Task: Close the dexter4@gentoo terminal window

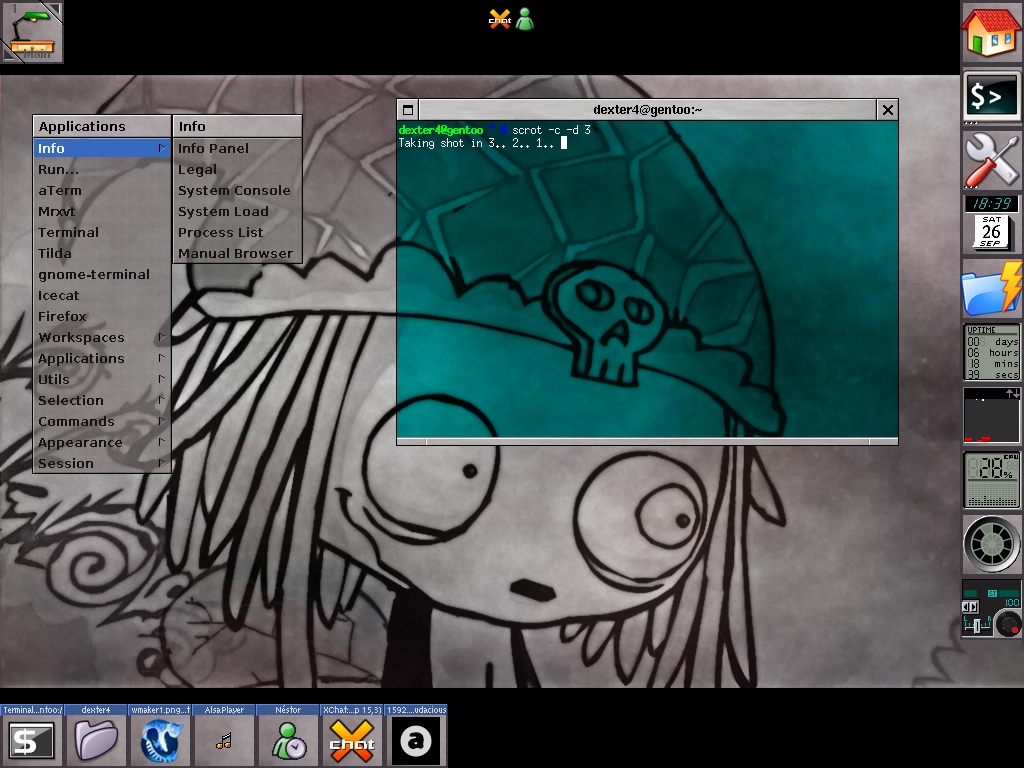Action: click(x=888, y=110)
